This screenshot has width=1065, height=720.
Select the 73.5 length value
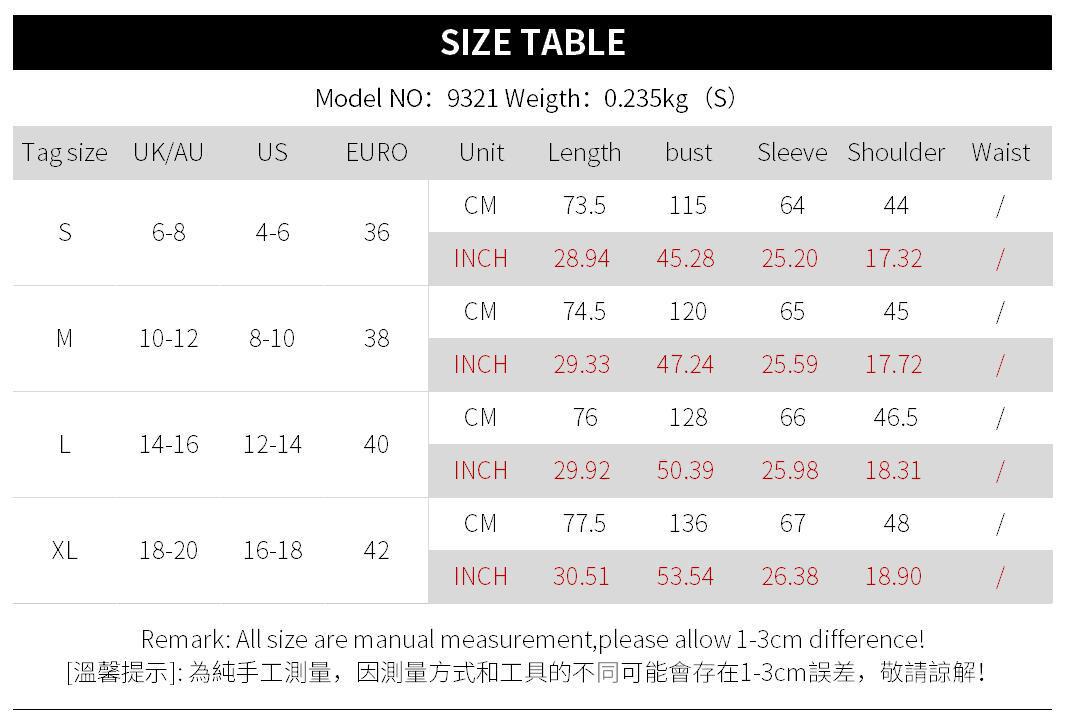[x=584, y=206]
